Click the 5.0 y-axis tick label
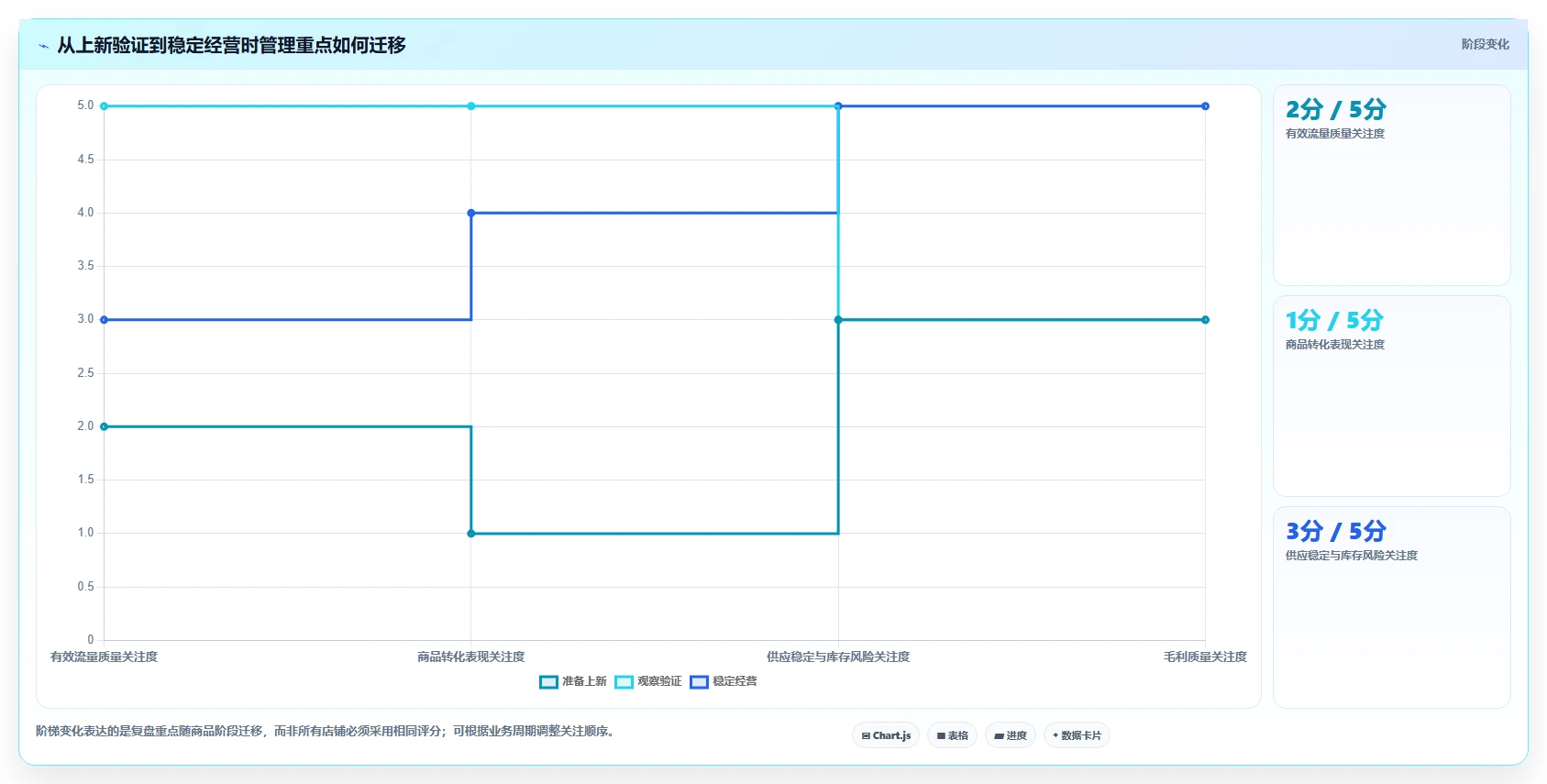 coord(85,105)
